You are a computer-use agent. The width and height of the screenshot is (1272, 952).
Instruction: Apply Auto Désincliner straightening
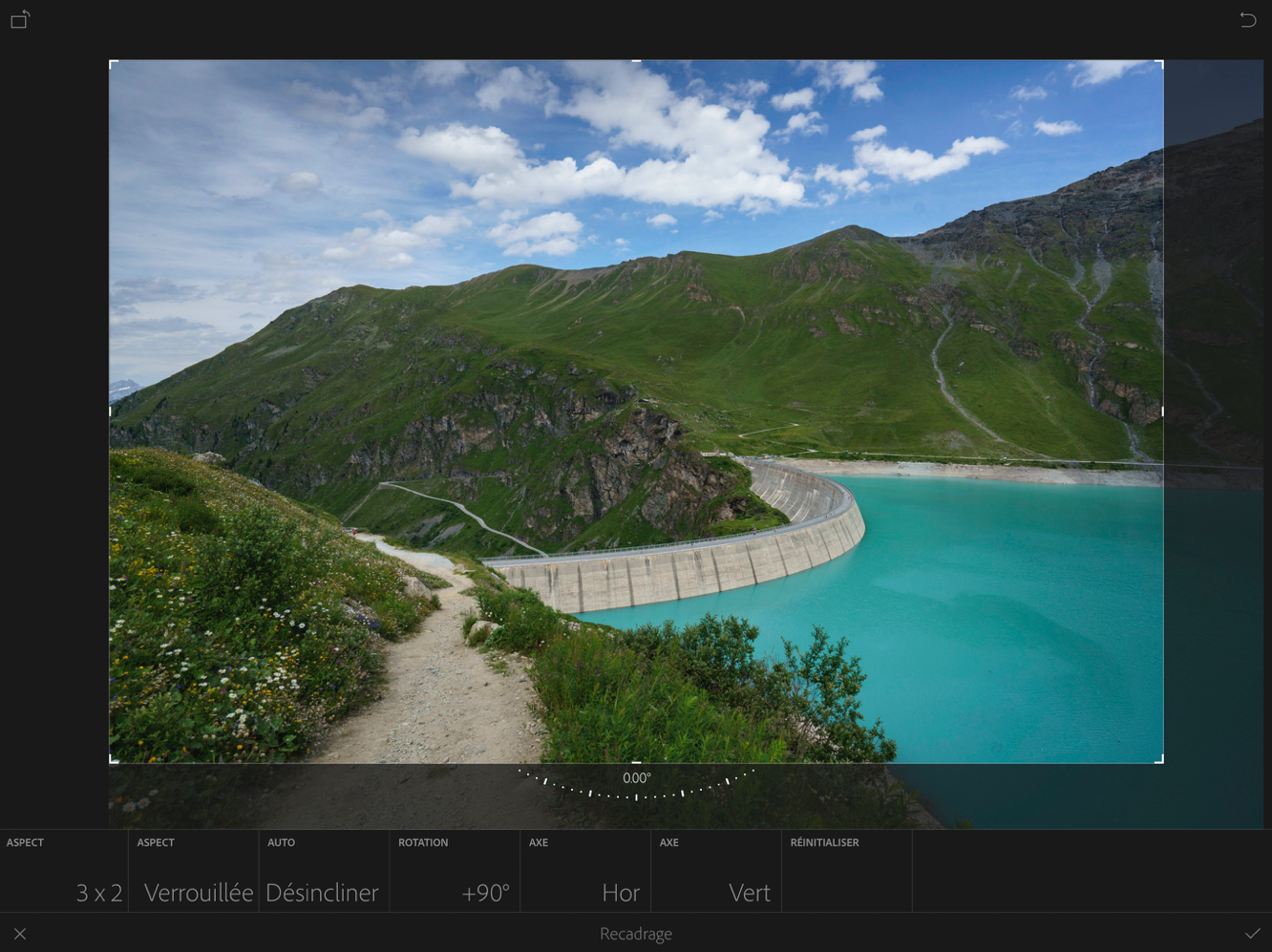point(324,871)
